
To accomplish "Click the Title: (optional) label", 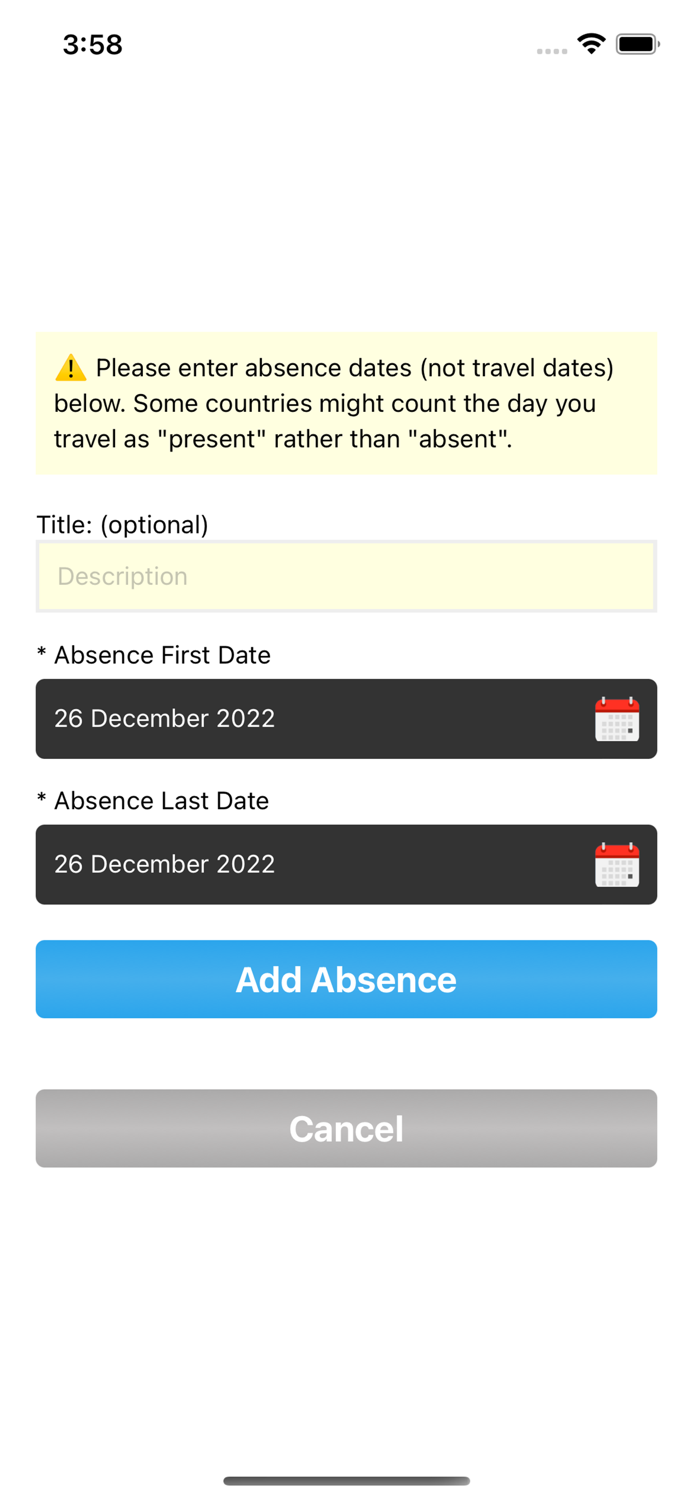I will [x=122, y=524].
